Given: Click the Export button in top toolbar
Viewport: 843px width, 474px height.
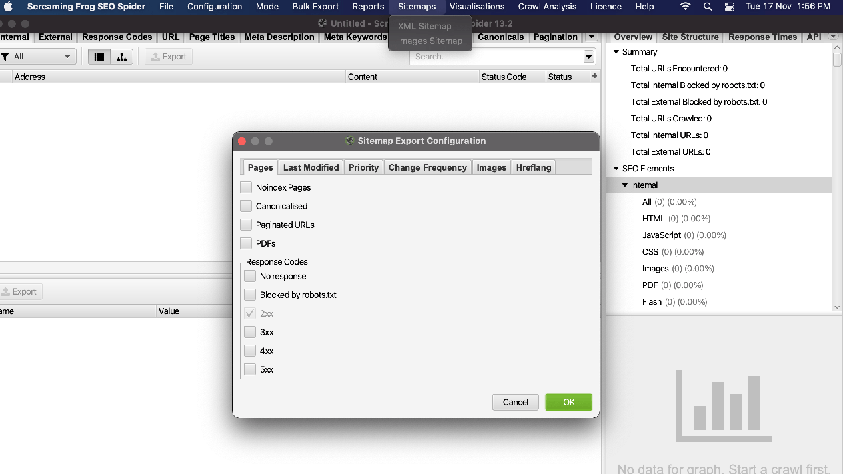Looking at the screenshot, I should pos(168,56).
